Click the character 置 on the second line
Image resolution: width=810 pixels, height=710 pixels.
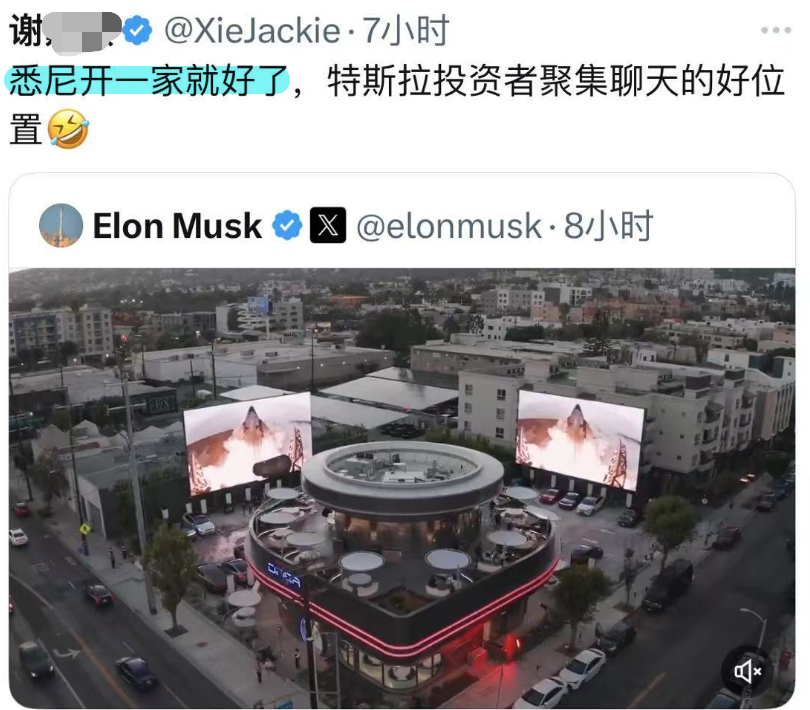pyautogui.click(x=26, y=129)
